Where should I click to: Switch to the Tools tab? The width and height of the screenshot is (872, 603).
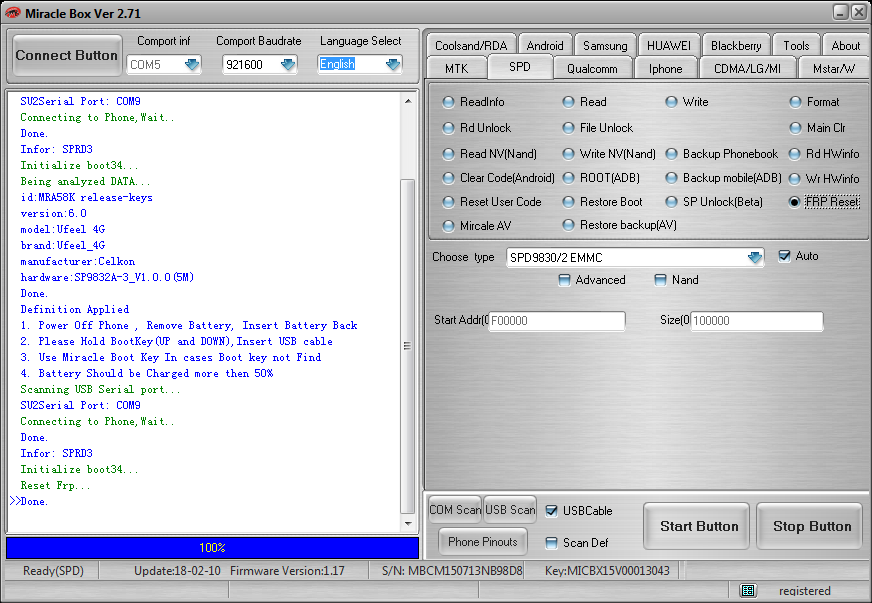click(x=796, y=45)
